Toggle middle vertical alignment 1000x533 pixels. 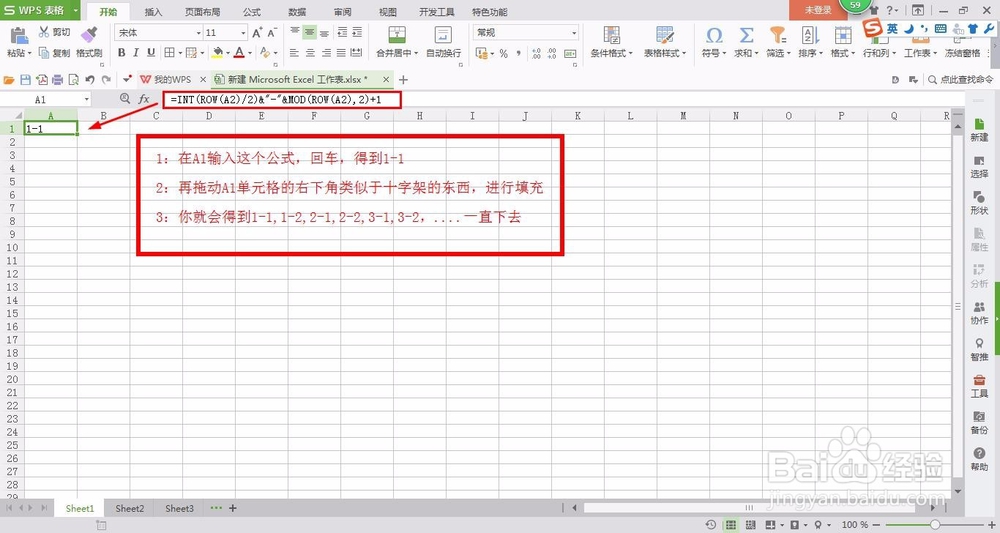309,32
